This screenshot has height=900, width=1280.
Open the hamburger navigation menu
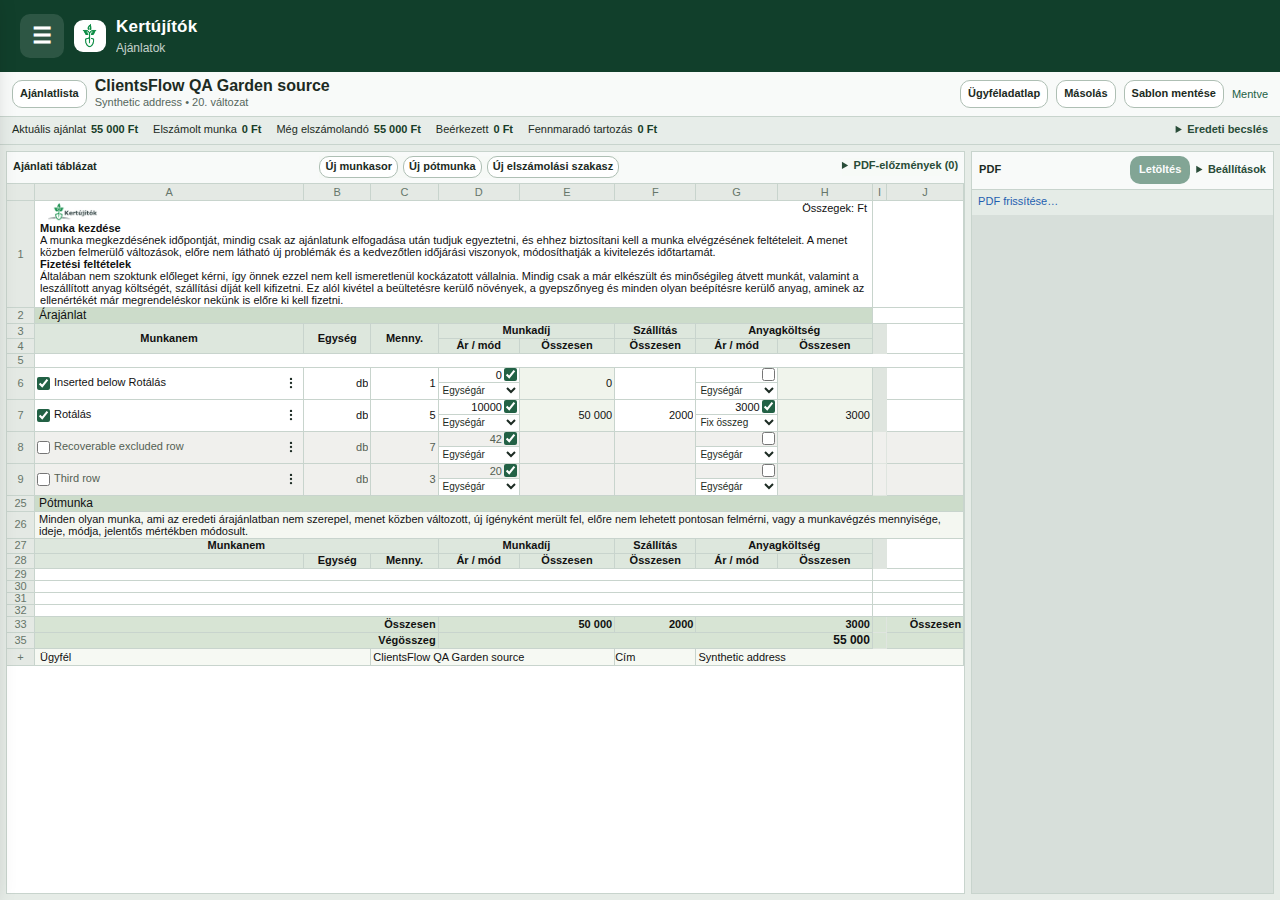[x=42, y=36]
